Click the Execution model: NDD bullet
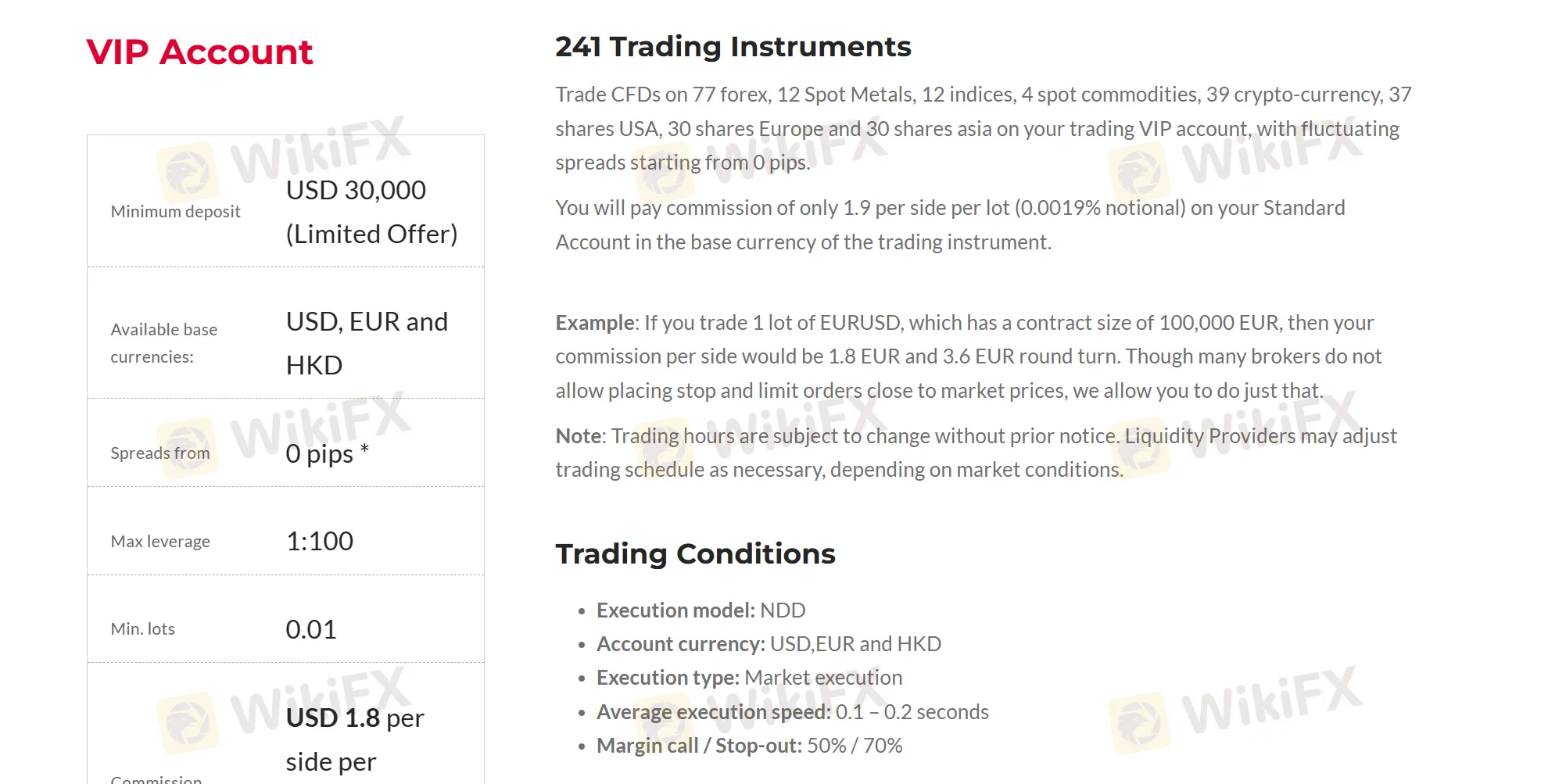 point(701,610)
